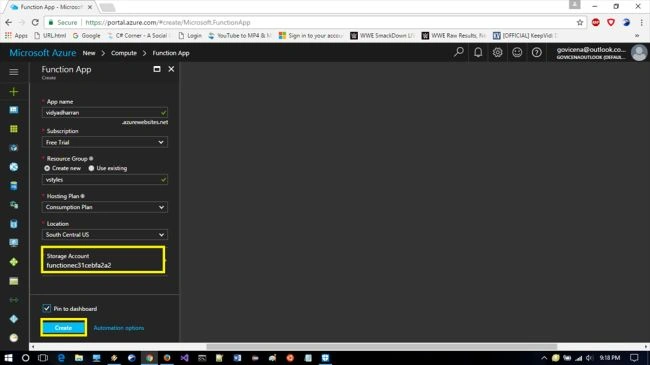Reload the page in Chrome
The height and width of the screenshot is (365, 650).
[x=35, y=22]
